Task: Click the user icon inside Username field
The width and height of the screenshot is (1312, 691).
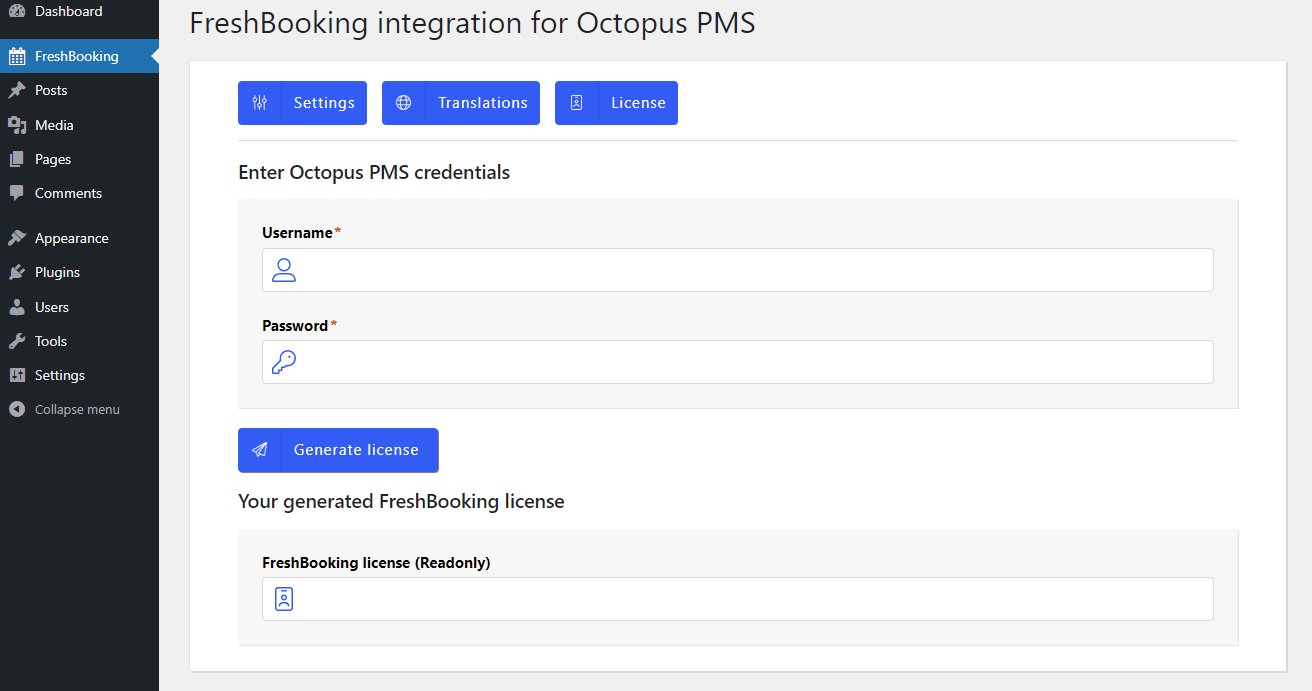Action: [284, 270]
